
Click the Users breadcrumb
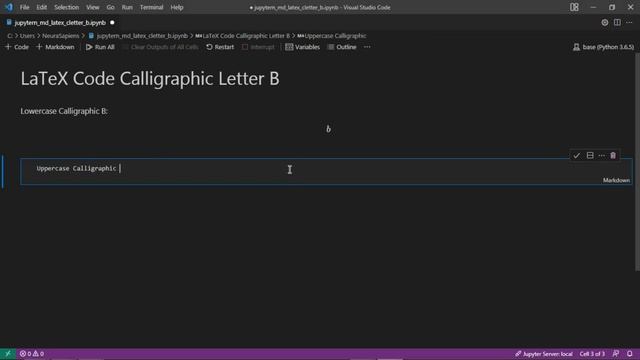click(27, 36)
